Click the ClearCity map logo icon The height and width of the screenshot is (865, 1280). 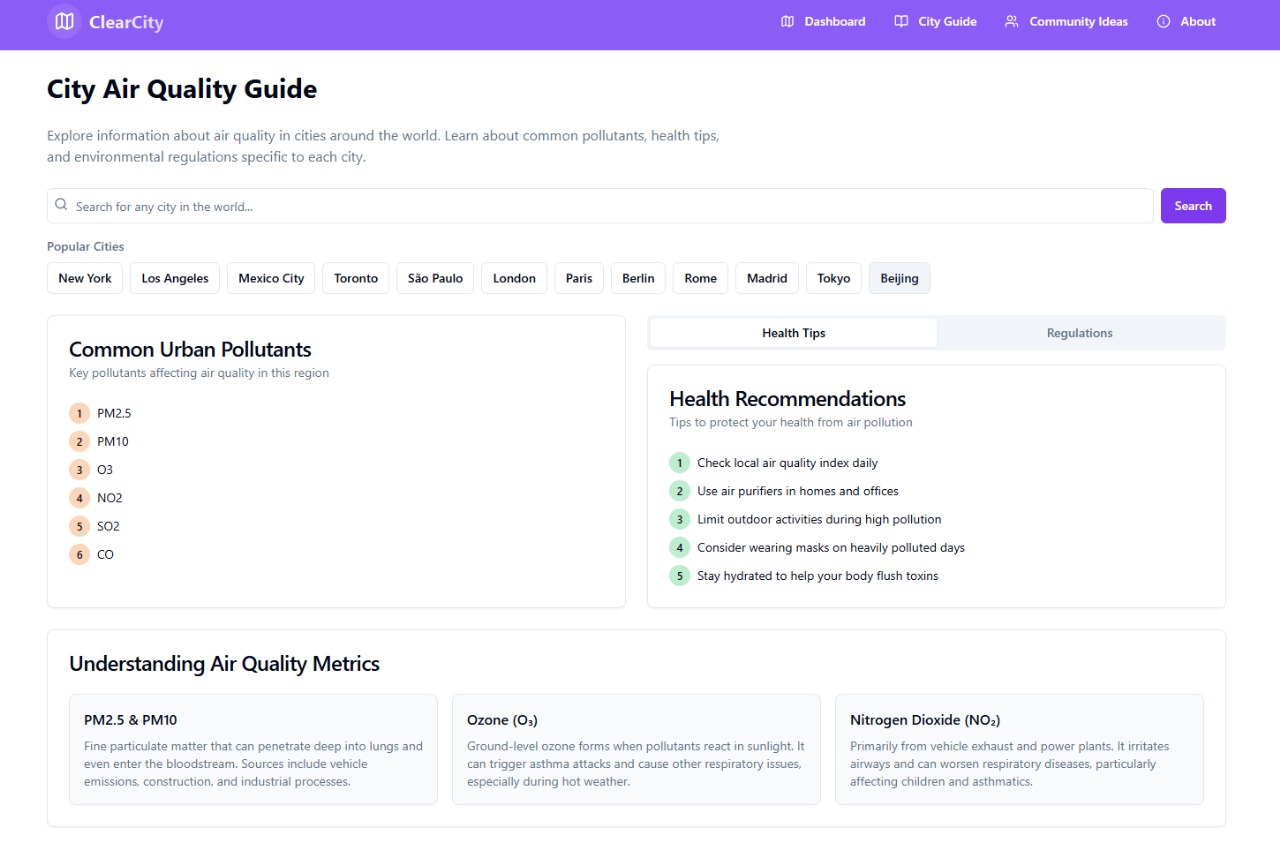pyautogui.click(x=64, y=21)
